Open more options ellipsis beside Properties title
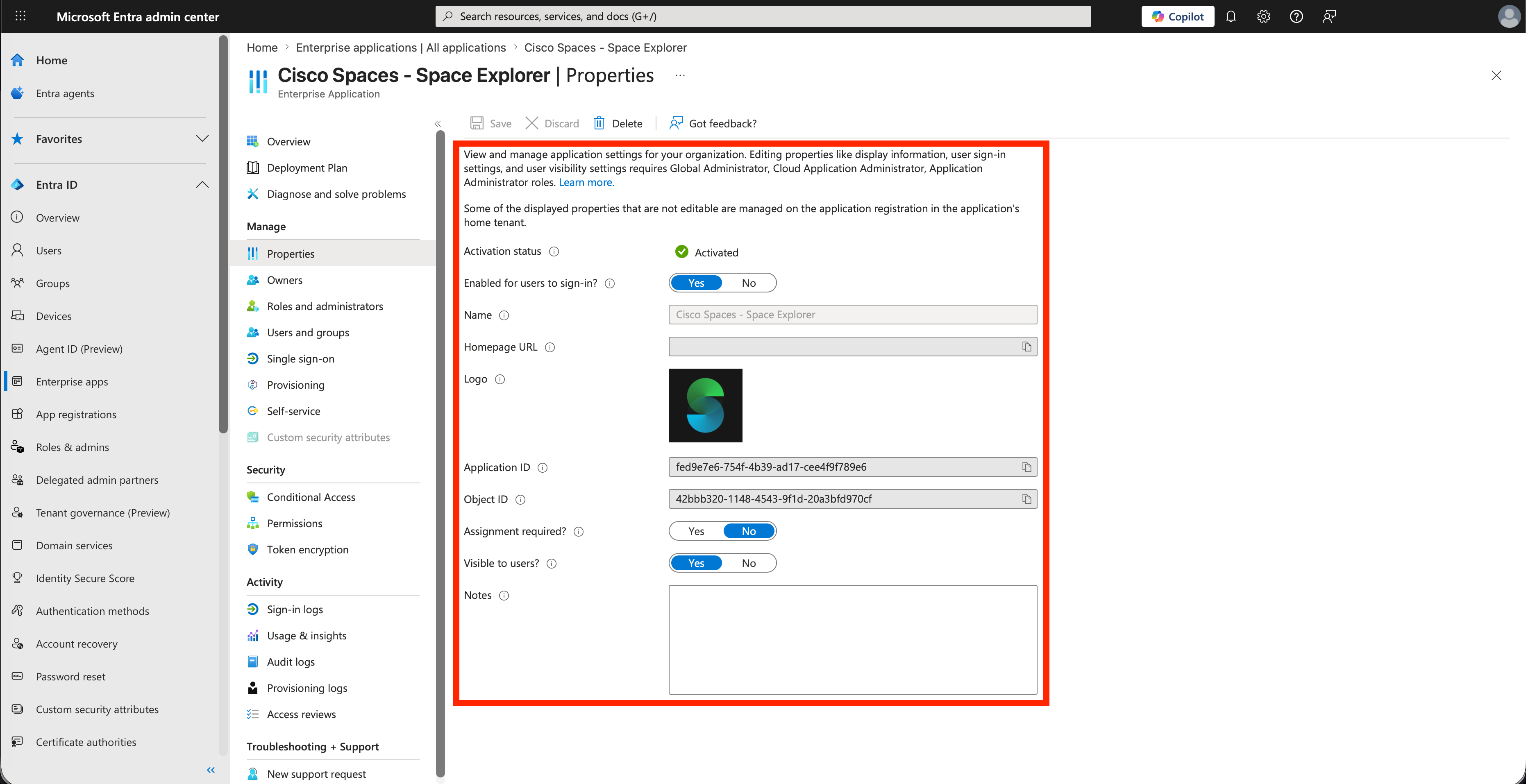This screenshot has height=784, width=1526. coord(680,75)
